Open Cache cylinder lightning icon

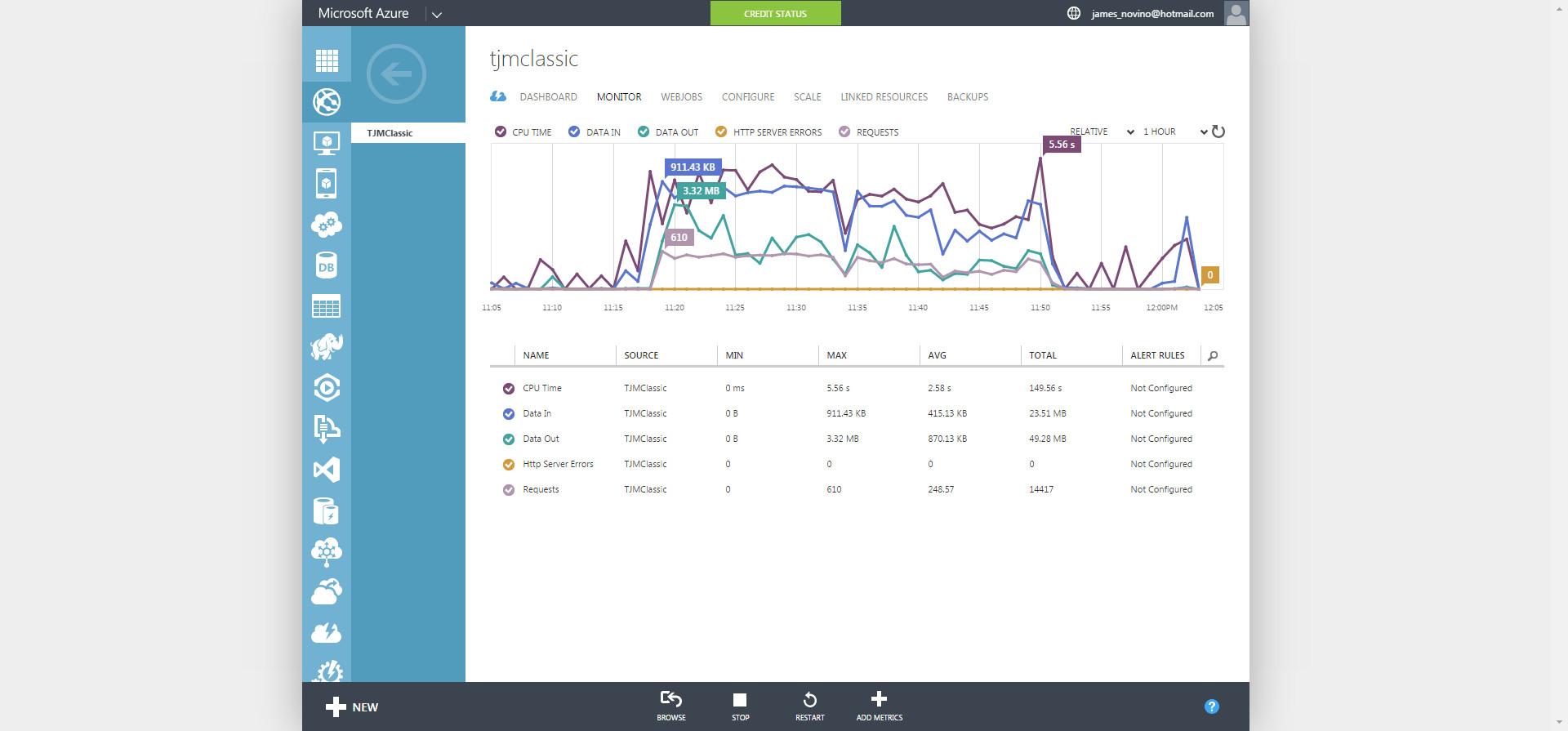tap(327, 511)
